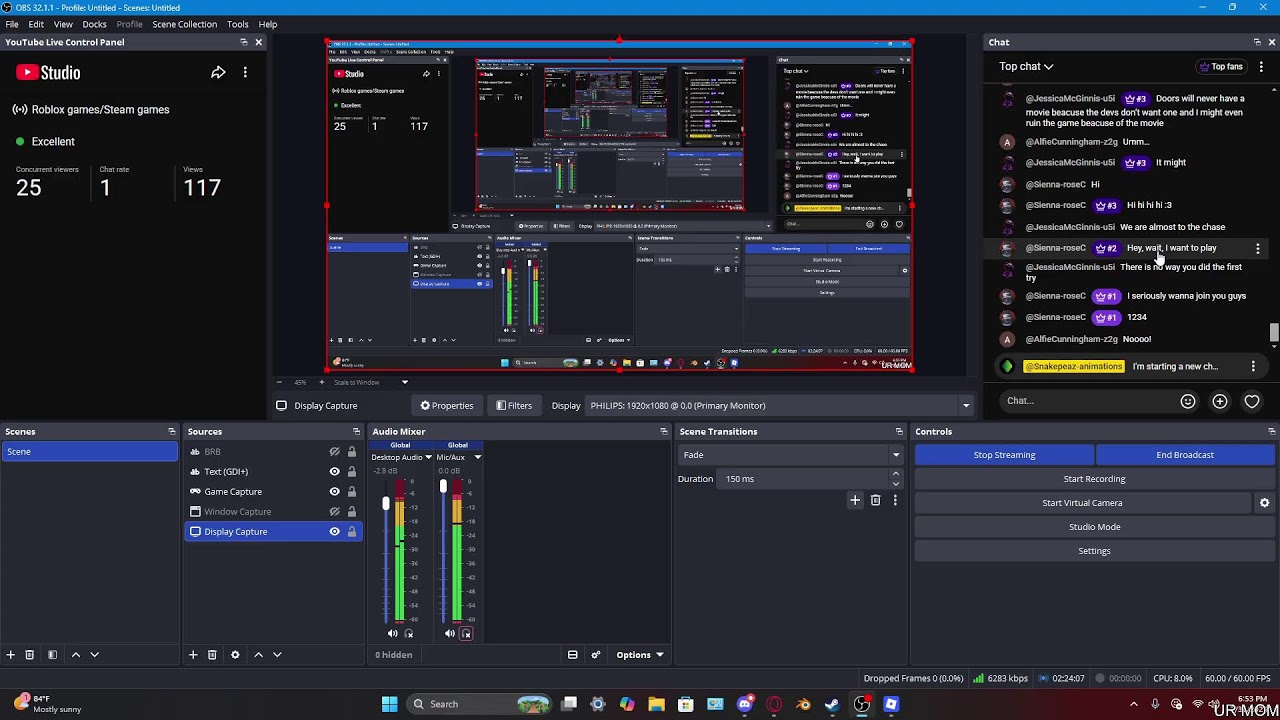
Task: Show the Window Capture source
Action: coord(335,512)
